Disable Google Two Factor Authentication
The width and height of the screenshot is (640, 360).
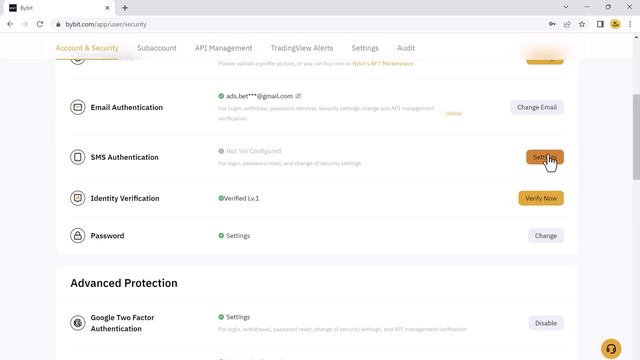point(546,323)
